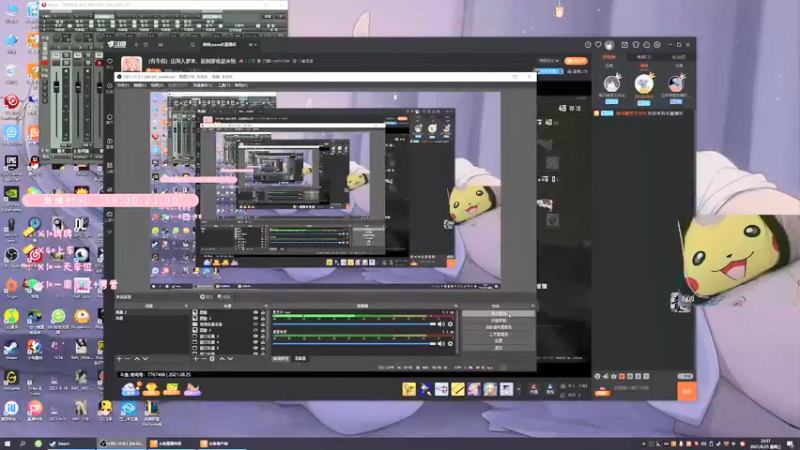Screen dimensions: 800x450
Task: Click orange send button in Douyu chat
Action: coord(687,391)
